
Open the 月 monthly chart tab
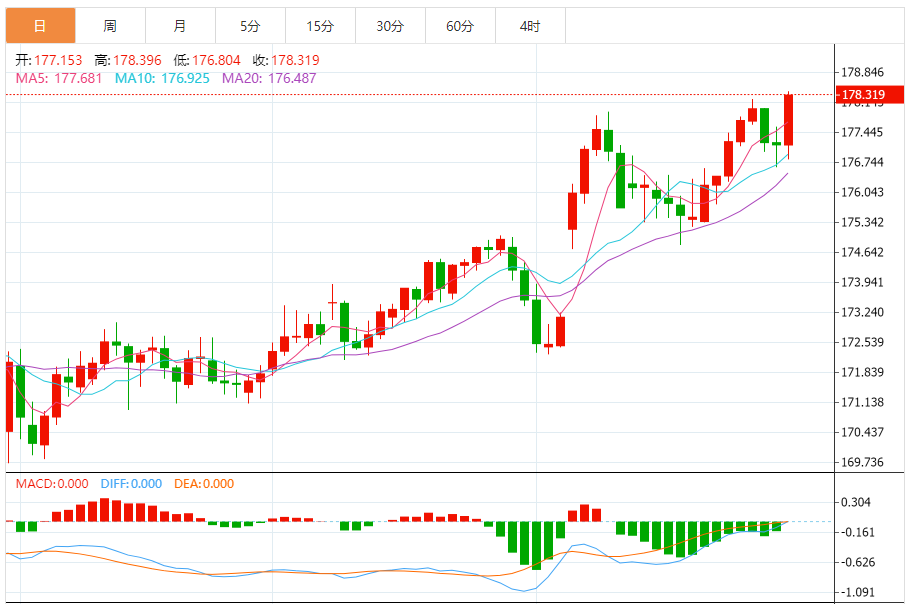(179, 26)
